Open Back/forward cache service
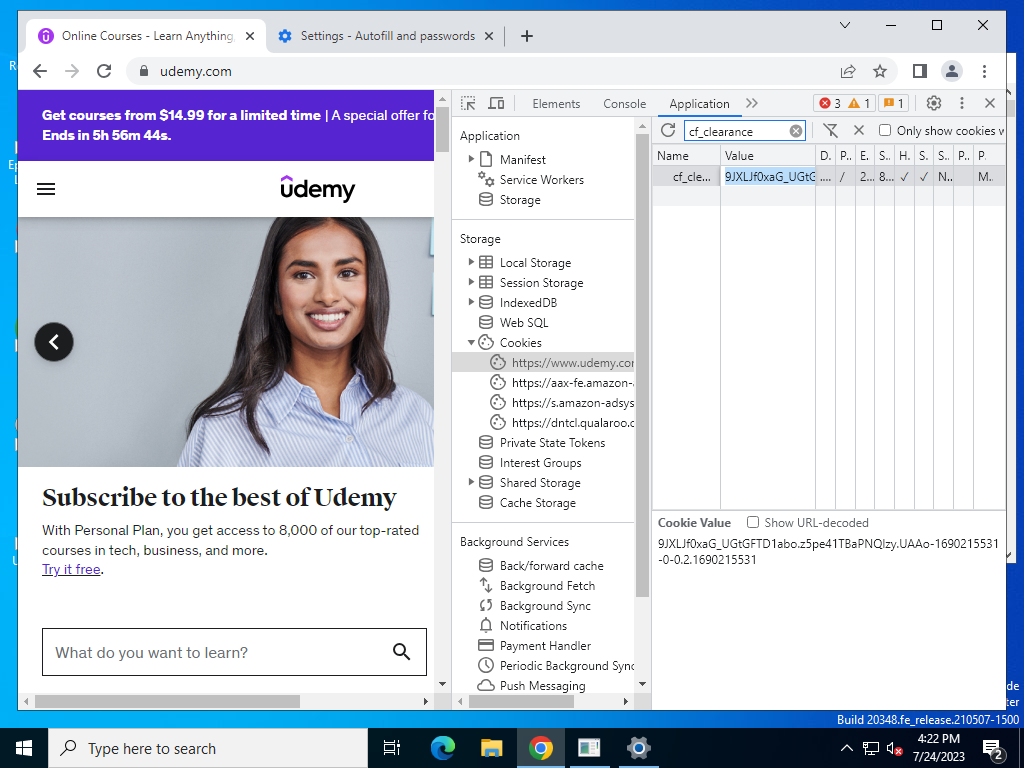This screenshot has width=1024, height=768. [x=551, y=566]
